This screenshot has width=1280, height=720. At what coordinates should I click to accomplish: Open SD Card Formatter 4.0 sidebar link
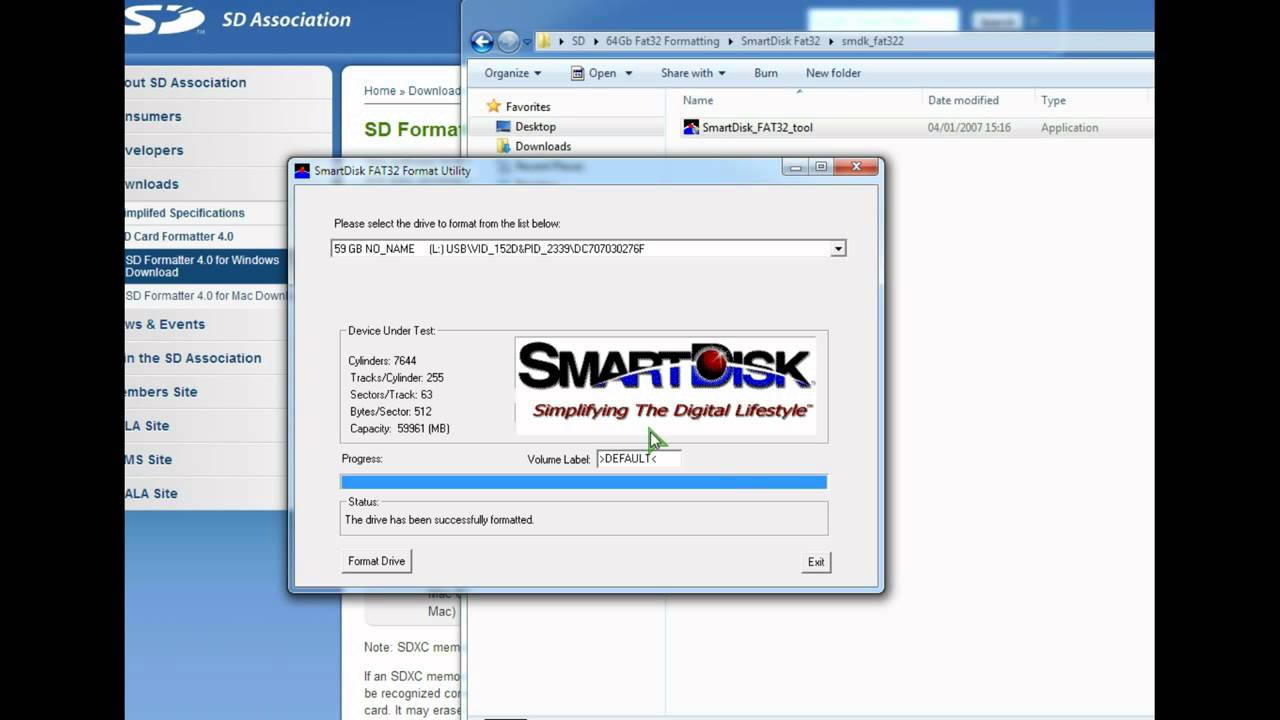[x=179, y=237]
